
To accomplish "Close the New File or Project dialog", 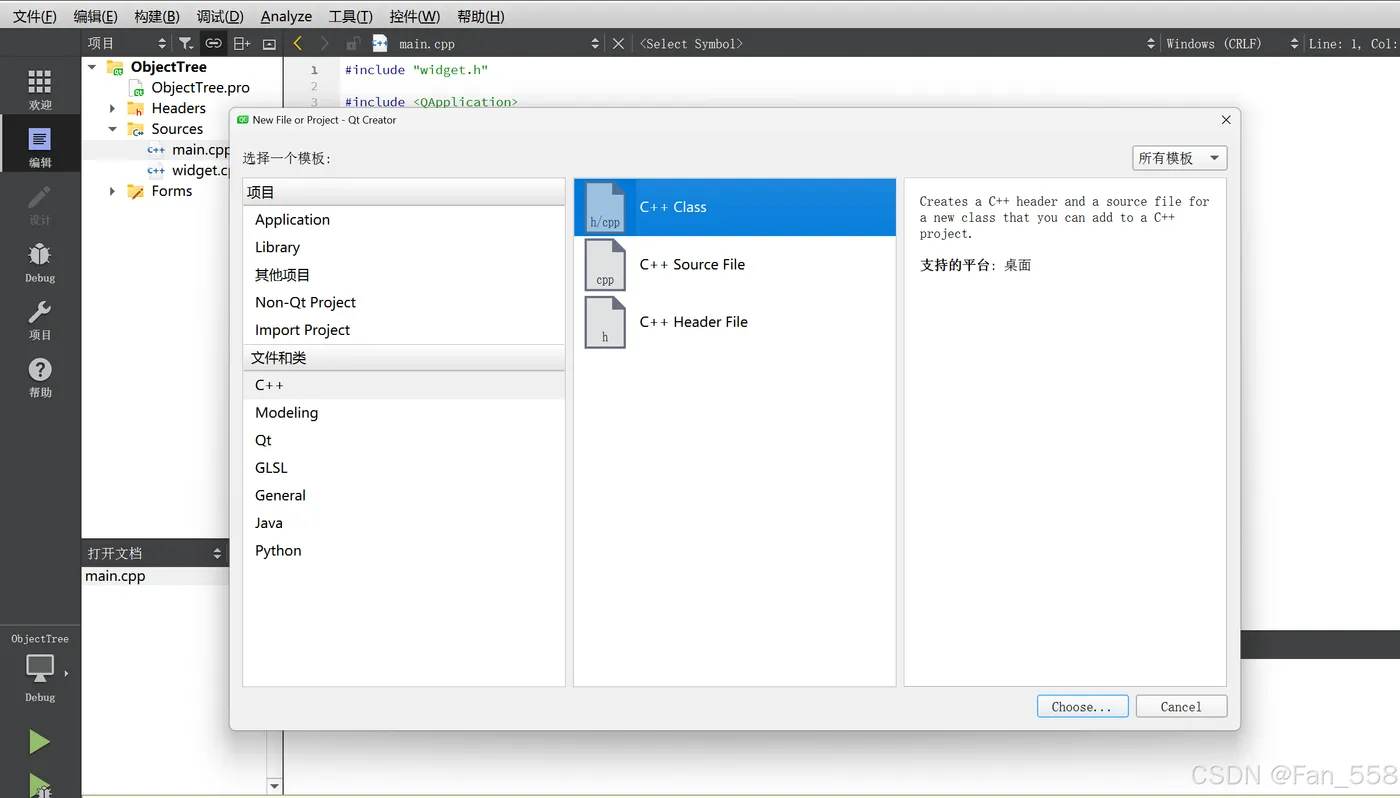I will (x=1226, y=120).
